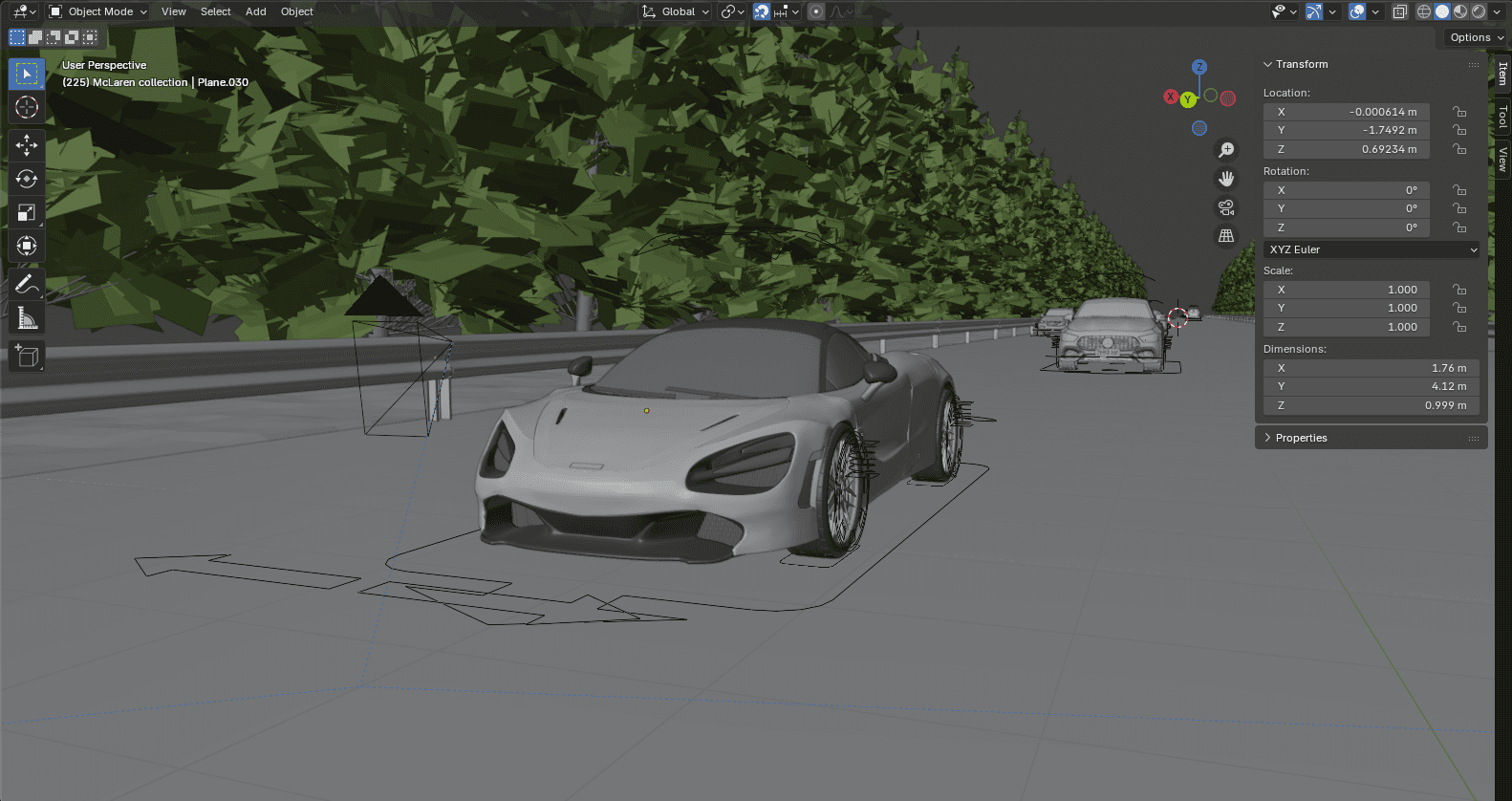Screen dimensions: 1512x801
Task: Select the 3D Cursor tool
Action: [x=27, y=107]
